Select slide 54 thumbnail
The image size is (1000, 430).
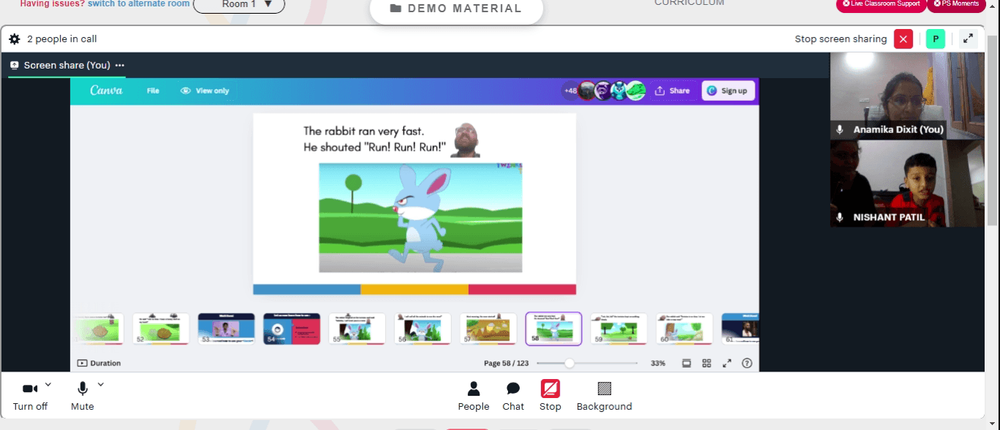tap(291, 329)
